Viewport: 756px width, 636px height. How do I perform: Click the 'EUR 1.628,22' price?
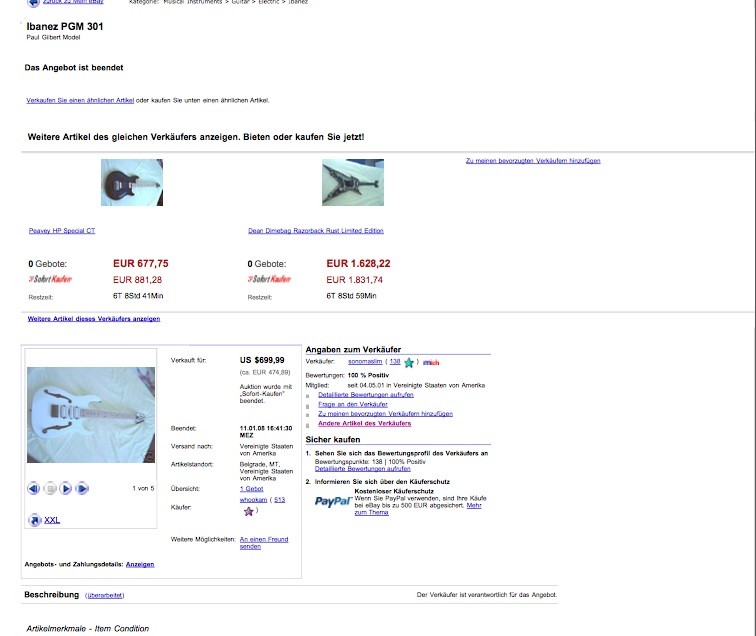[358, 263]
